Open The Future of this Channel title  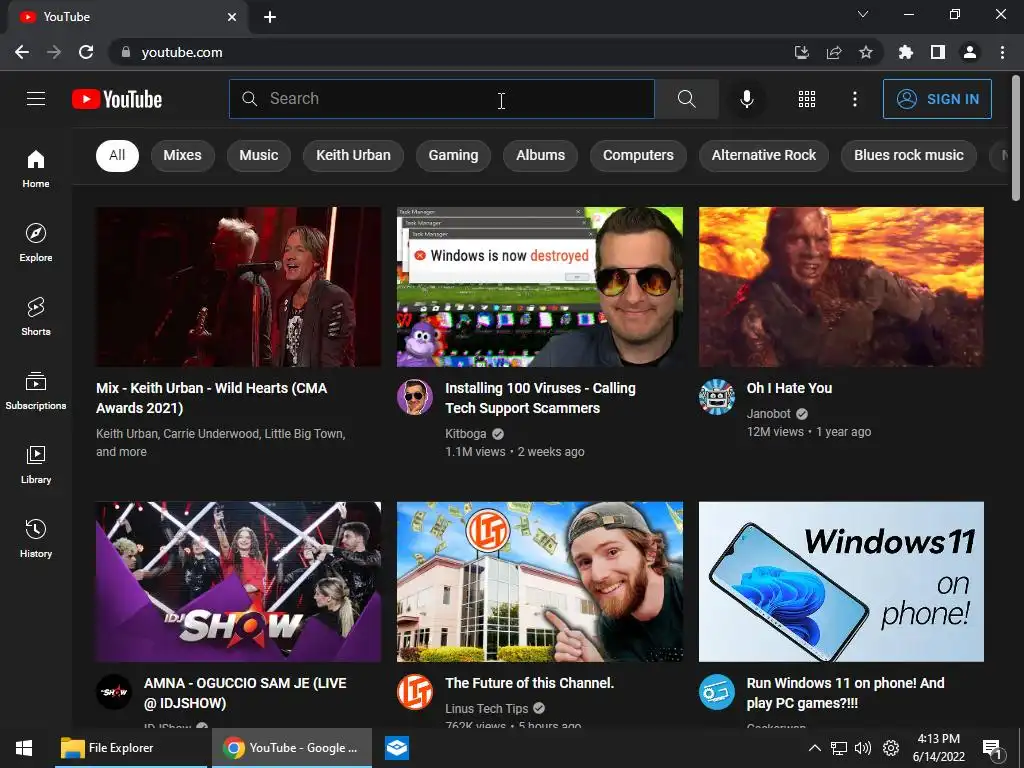[x=530, y=683]
